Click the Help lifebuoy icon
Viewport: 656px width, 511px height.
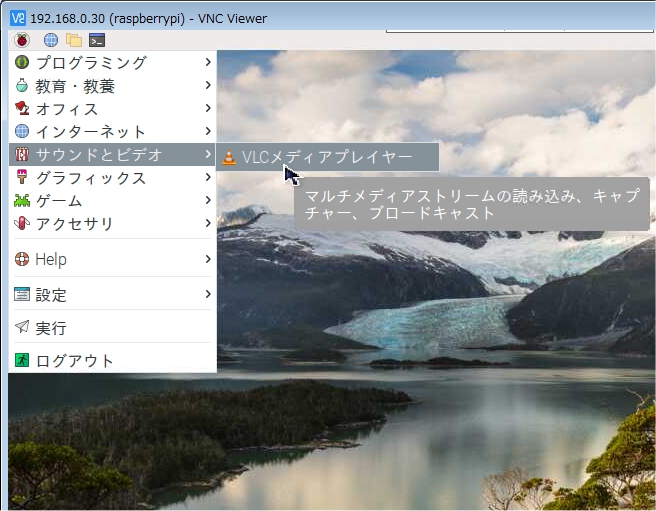tap(22, 259)
